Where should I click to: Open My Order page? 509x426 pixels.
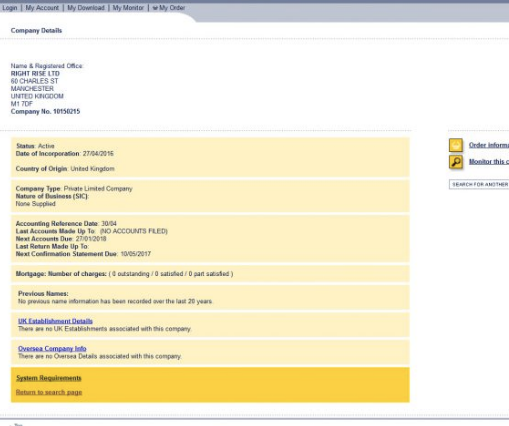[x=172, y=8]
